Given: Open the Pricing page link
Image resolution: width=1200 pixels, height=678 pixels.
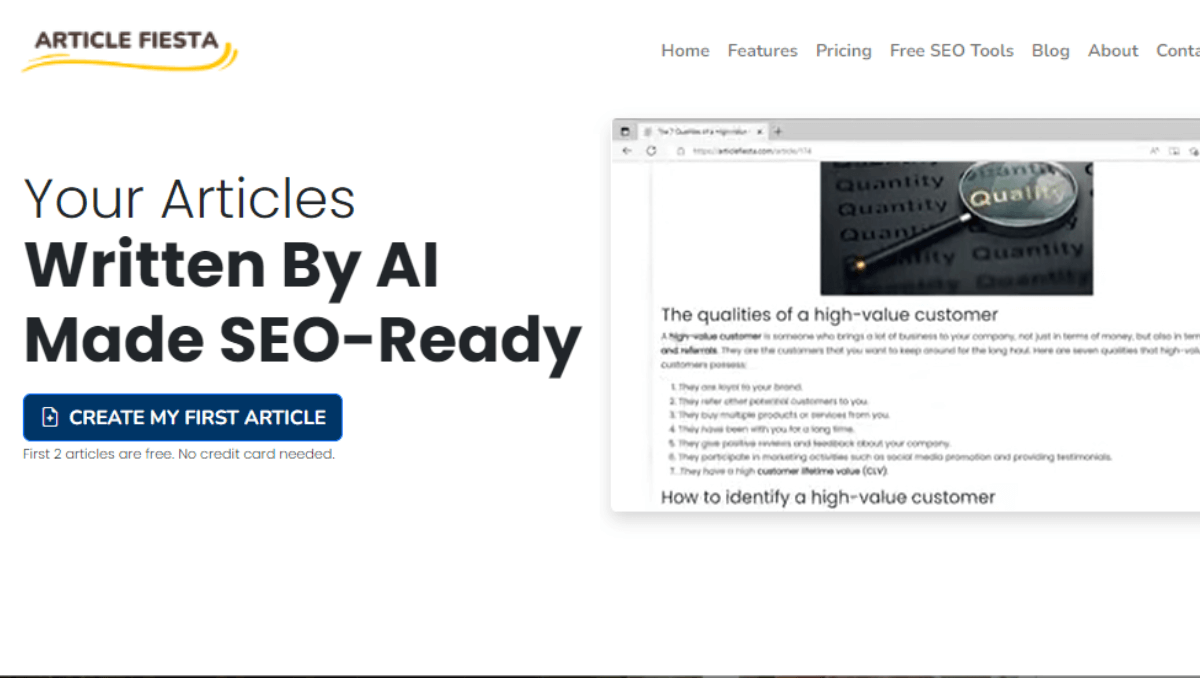Looking at the screenshot, I should [843, 50].
